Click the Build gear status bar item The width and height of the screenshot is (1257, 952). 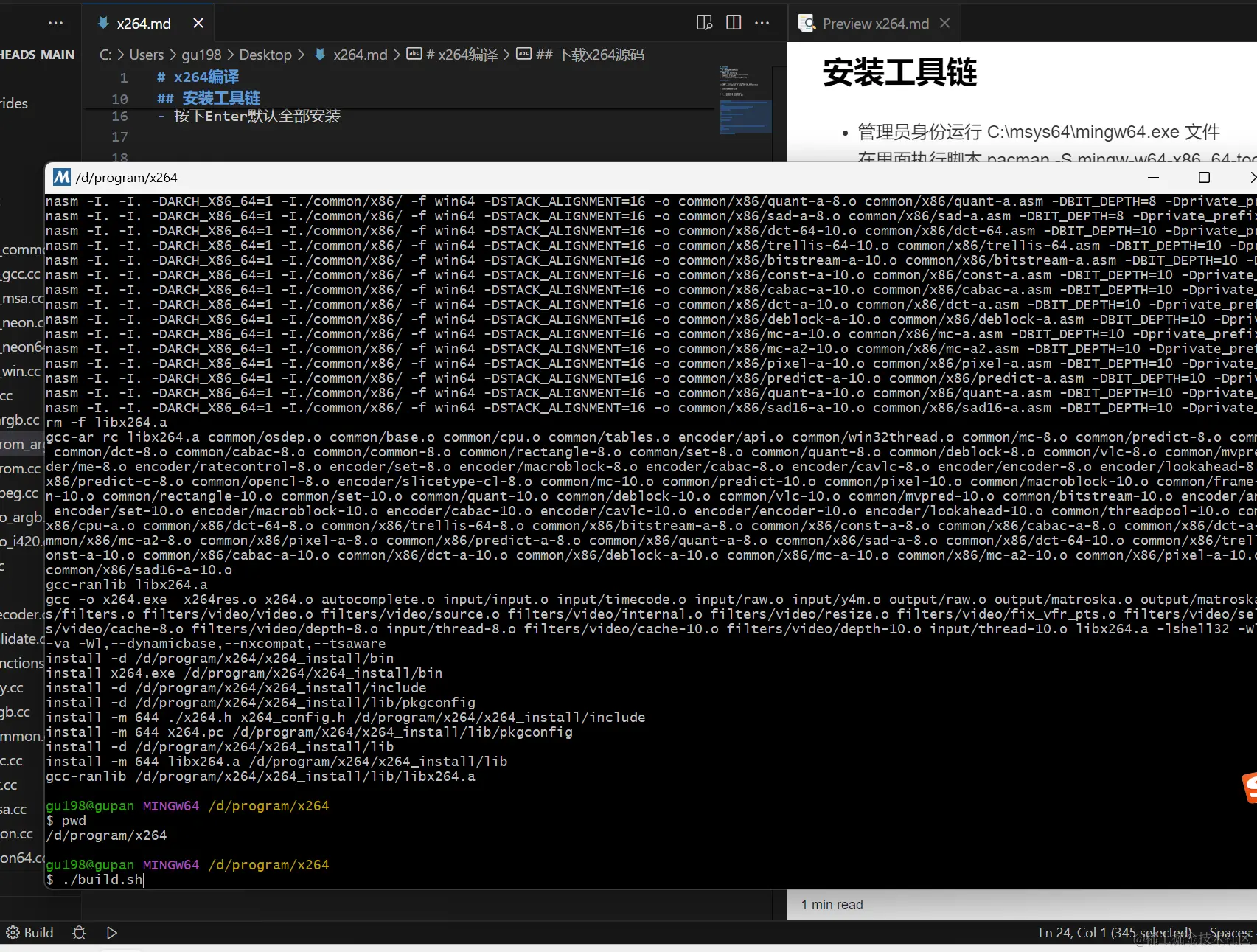pyautogui.click(x=29, y=933)
